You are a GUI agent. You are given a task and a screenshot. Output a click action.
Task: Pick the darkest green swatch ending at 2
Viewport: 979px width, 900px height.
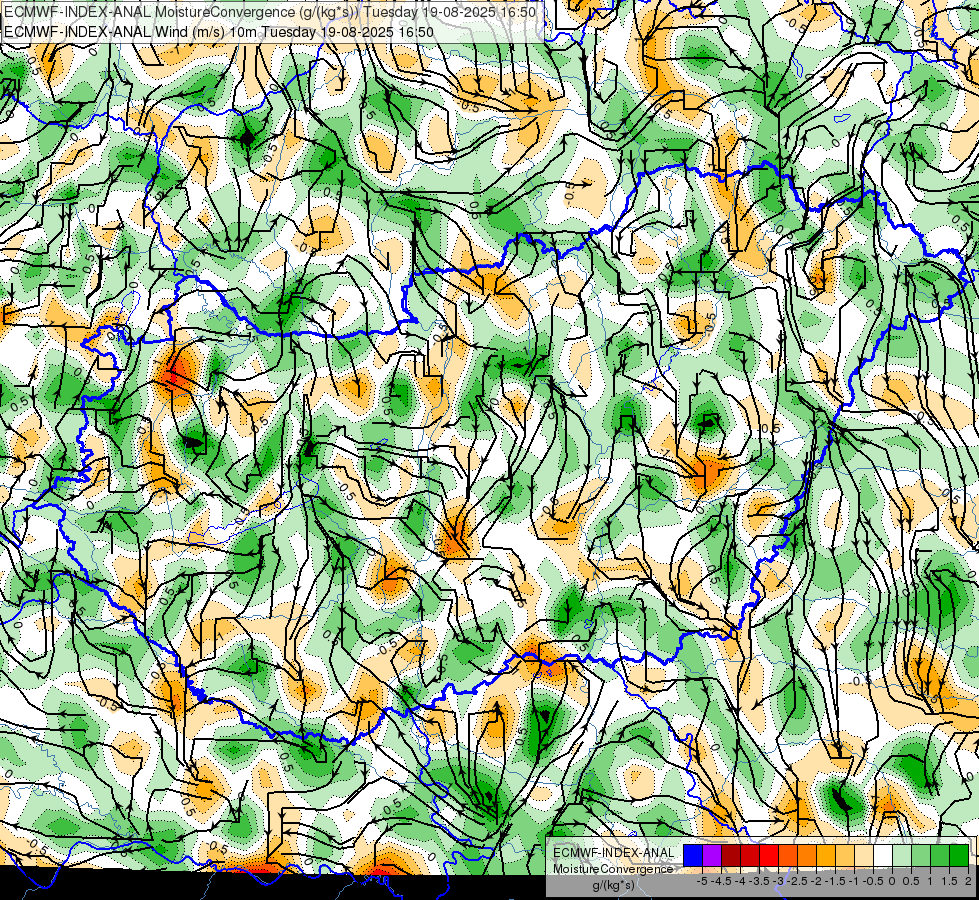click(x=959, y=856)
